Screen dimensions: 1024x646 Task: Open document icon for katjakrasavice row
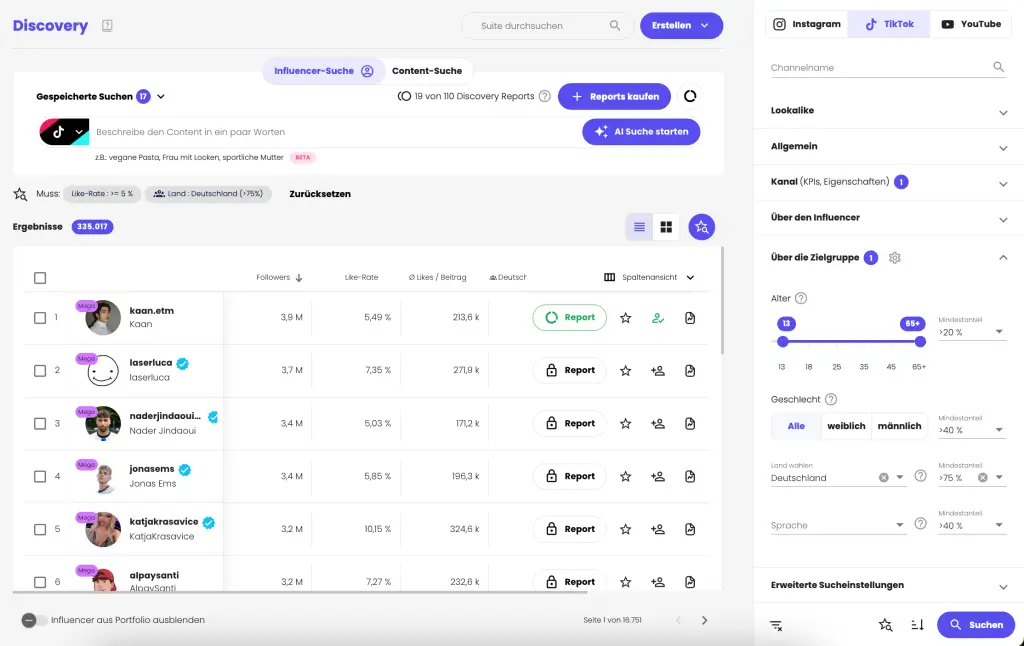690,530
